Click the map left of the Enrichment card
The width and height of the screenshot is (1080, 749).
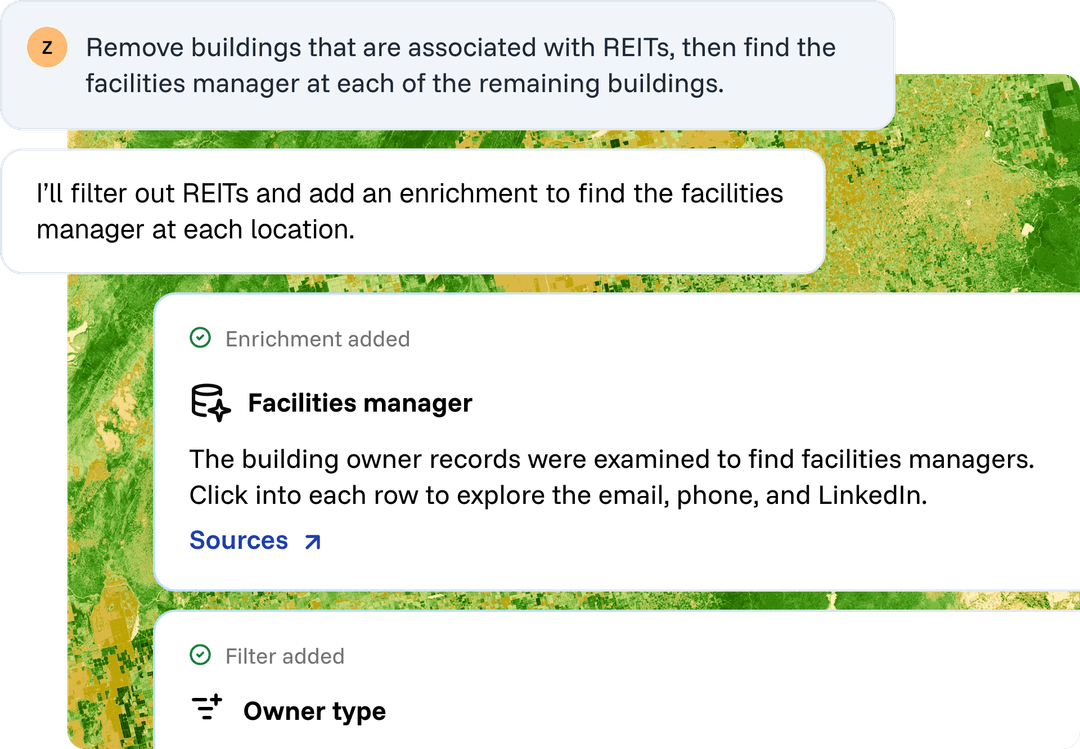point(110,441)
